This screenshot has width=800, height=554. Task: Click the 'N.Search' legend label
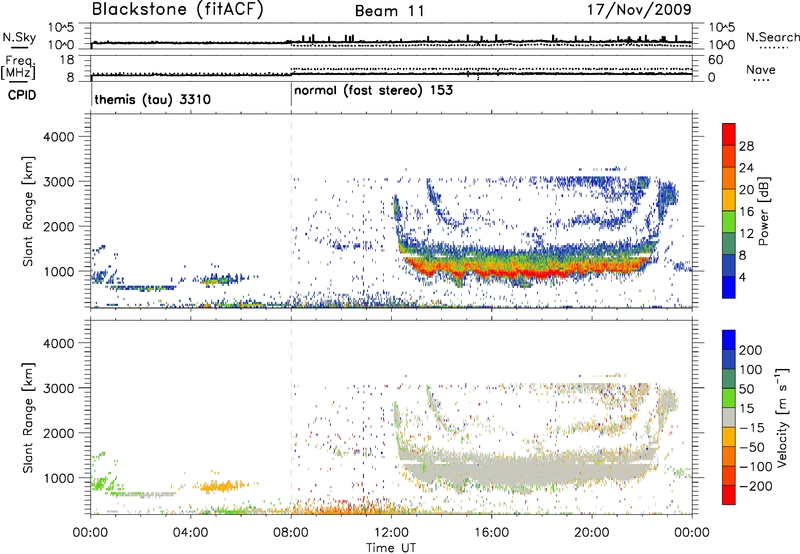772,37
